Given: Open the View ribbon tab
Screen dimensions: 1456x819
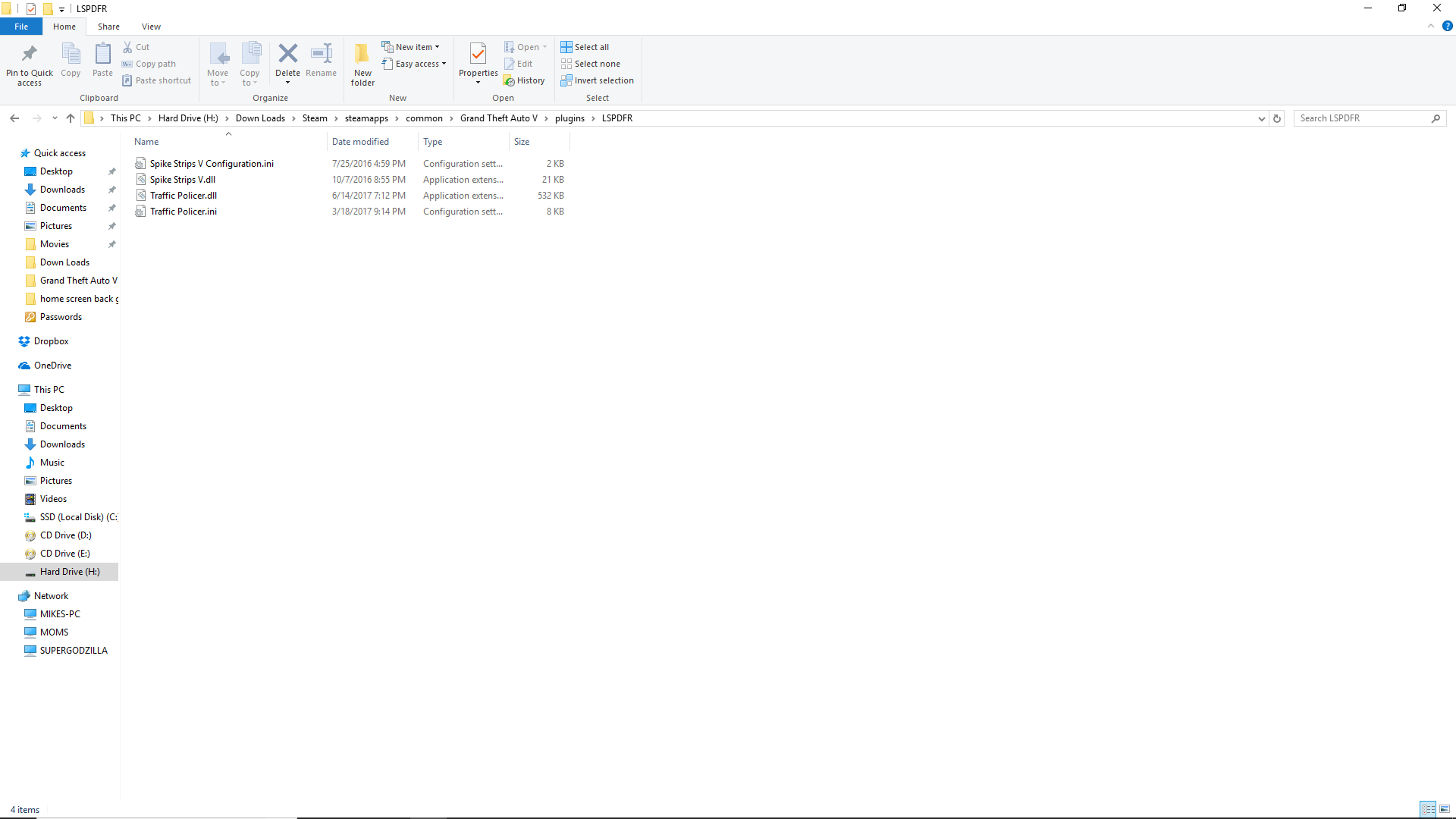Looking at the screenshot, I should (x=151, y=27).
